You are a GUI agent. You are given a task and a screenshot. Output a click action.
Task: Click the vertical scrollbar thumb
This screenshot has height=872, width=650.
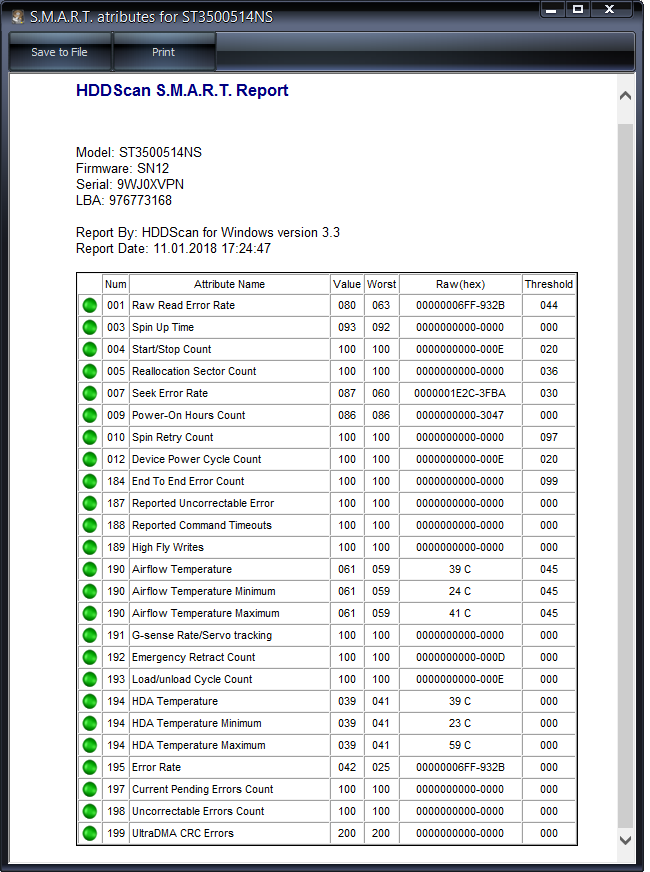coord(625,470)
